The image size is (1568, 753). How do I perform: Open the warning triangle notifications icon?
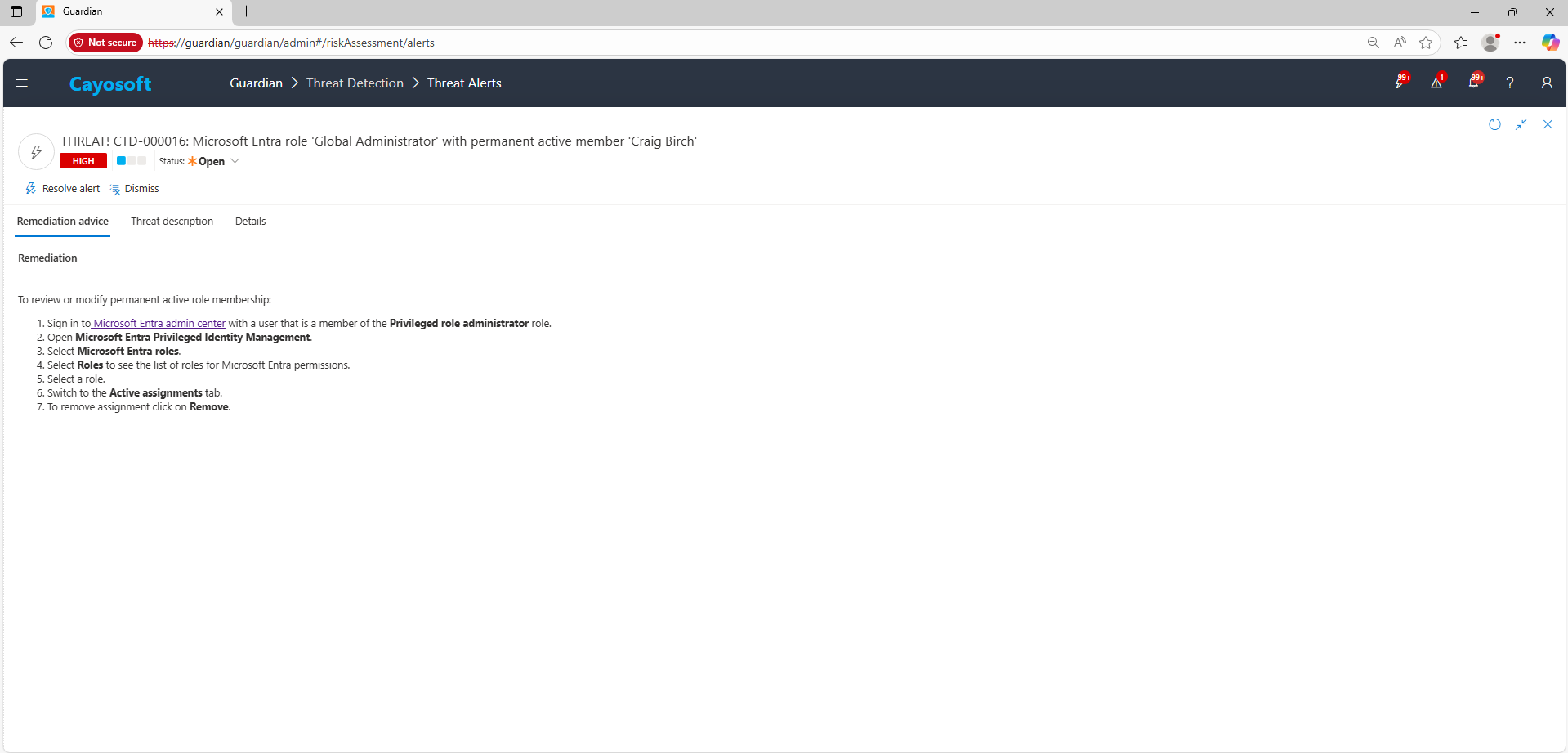point(1436,83)
